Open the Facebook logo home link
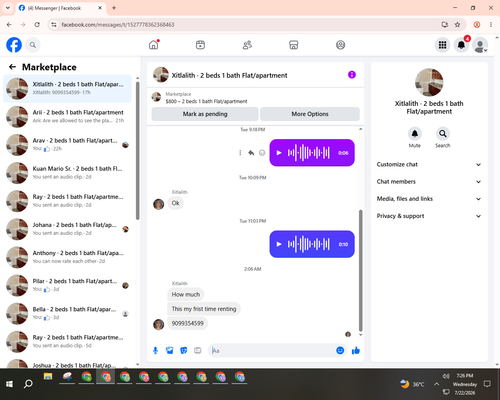 [x=14, y=45]
